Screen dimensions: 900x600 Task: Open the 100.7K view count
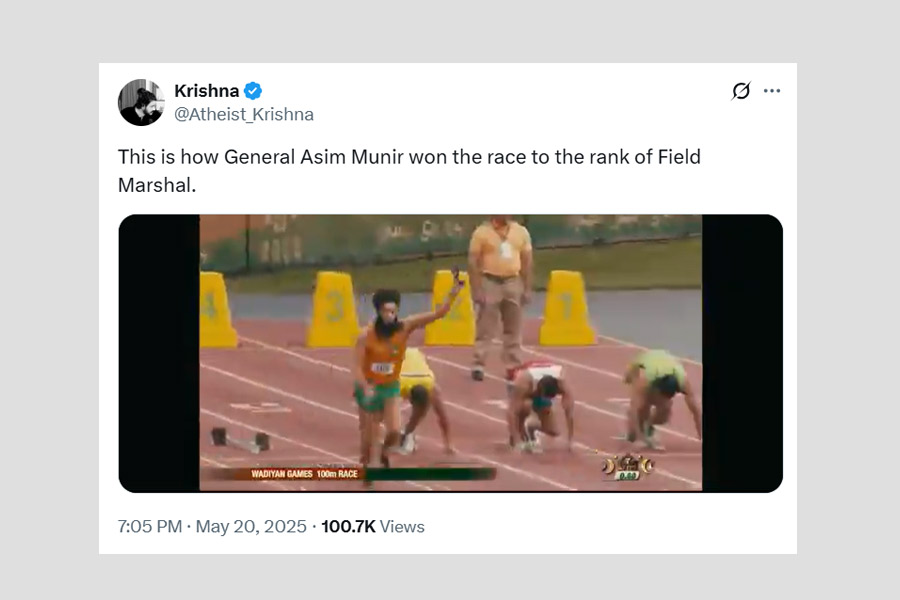(x=348, y=526)
